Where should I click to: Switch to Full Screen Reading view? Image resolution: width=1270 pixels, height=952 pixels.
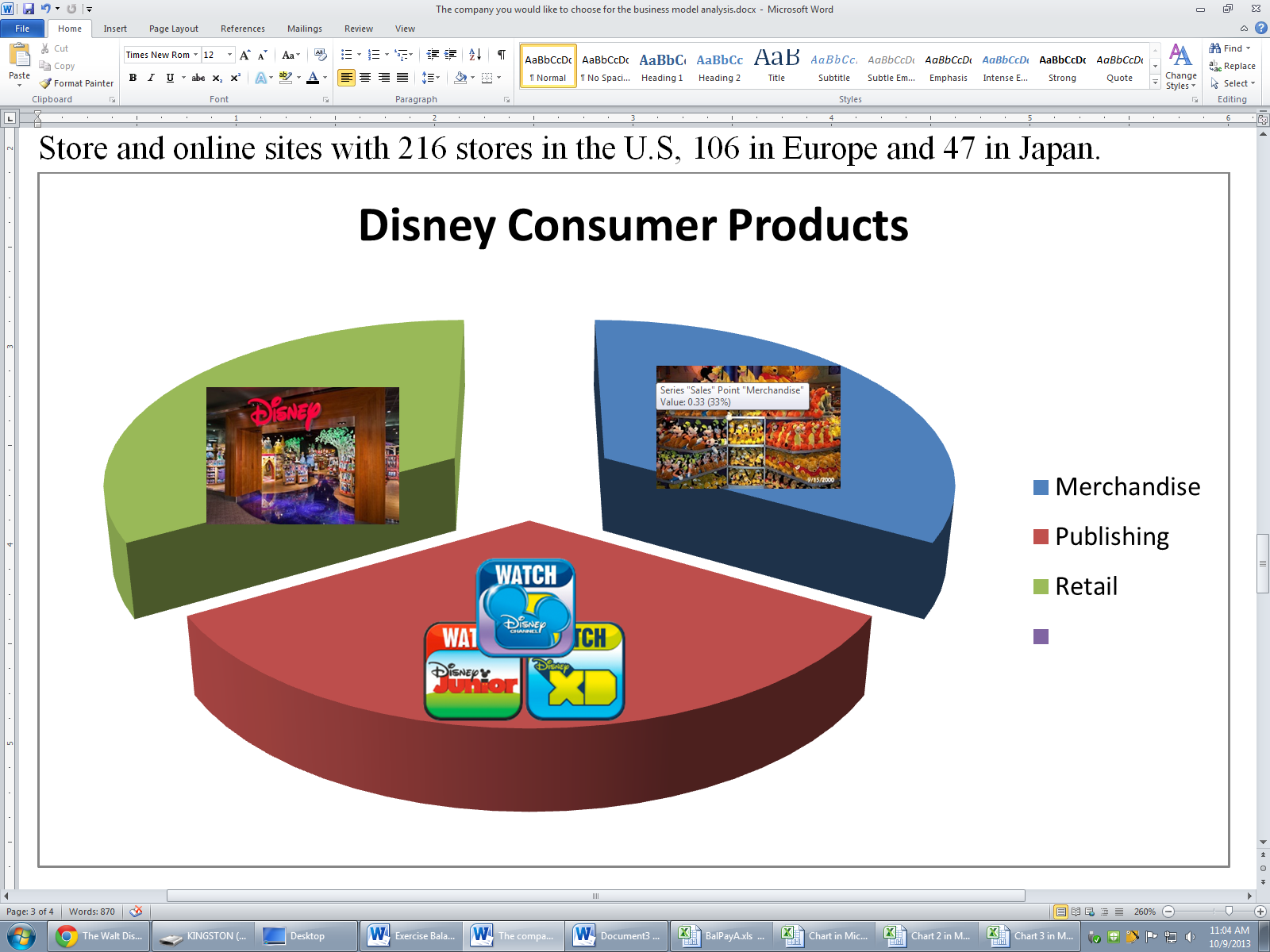1076,912
